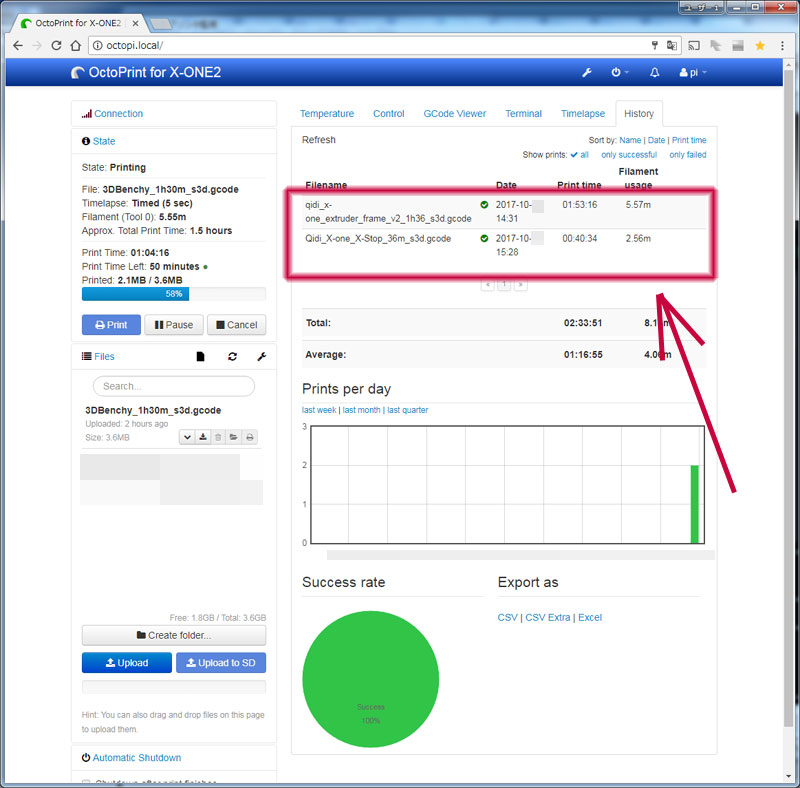Expand 3DBenchy file details chevron
800x788 pixels.
point(187,437)
